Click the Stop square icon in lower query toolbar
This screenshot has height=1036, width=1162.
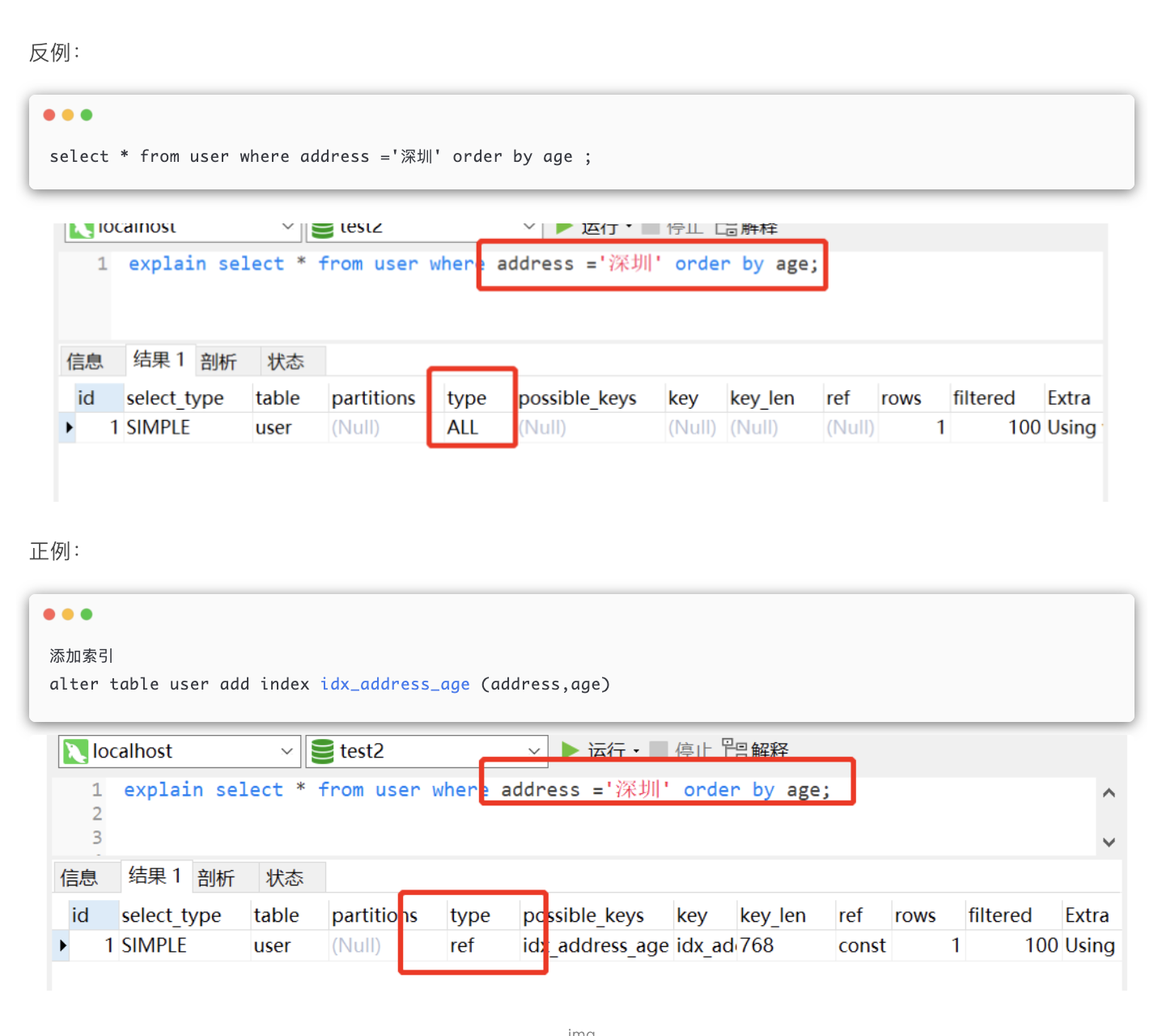(x=659, y=749)
